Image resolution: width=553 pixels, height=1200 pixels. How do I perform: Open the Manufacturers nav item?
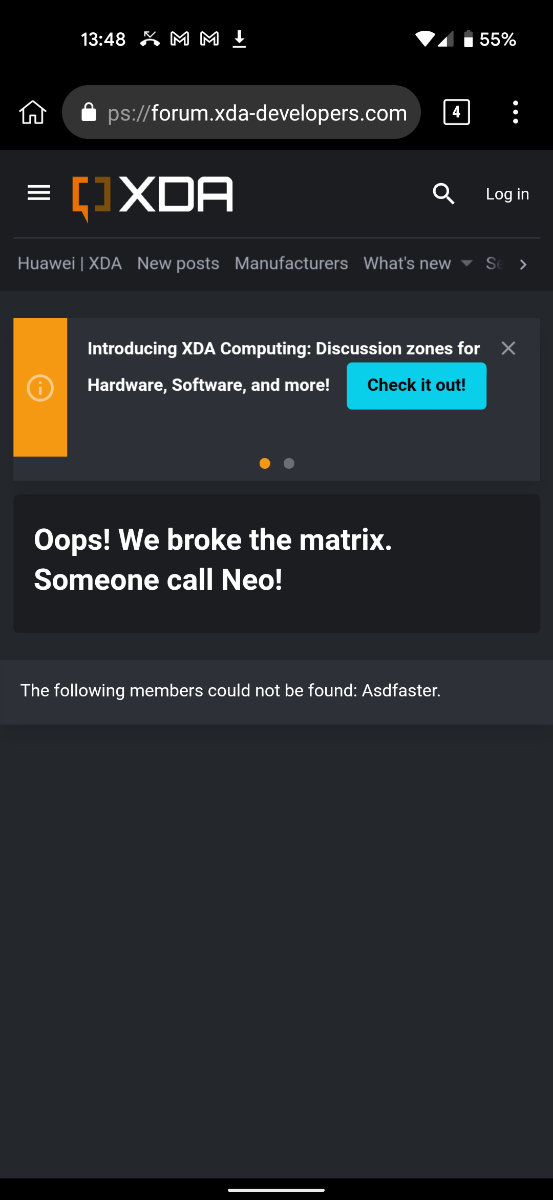pos(291,263)
